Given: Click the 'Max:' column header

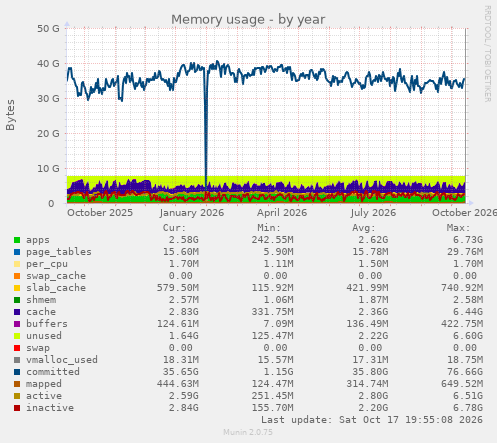Looking at the screenshot, I should click(x=459, y=228).
